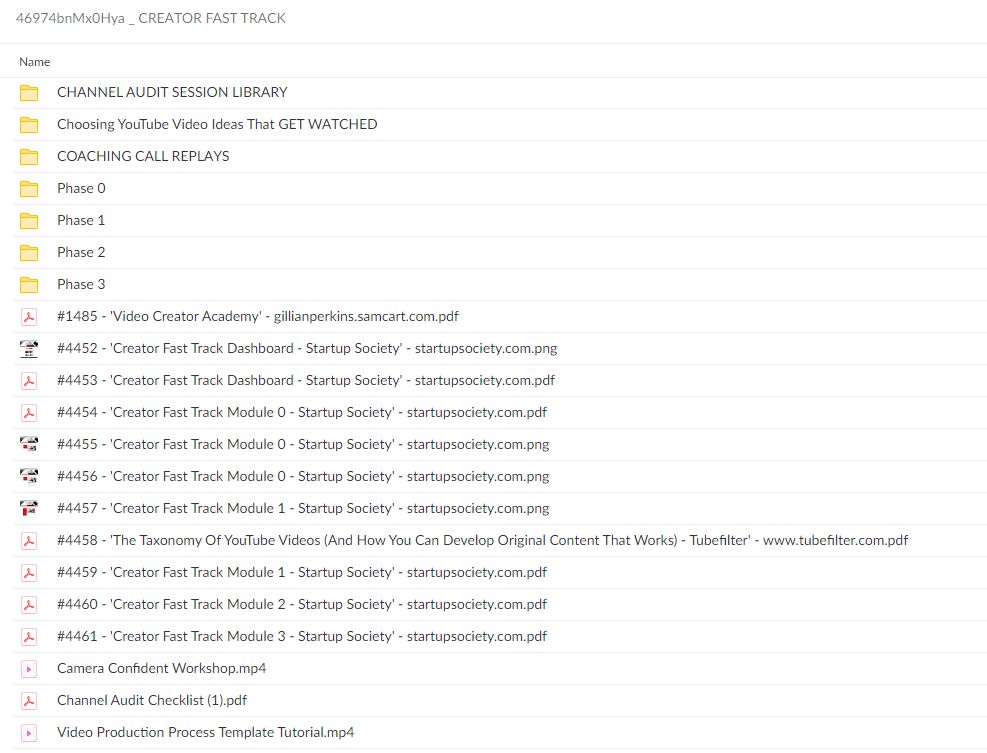Click PDF icon for #4459 Module 1
This screenshot has width=987, height=753.
point(28,573)
